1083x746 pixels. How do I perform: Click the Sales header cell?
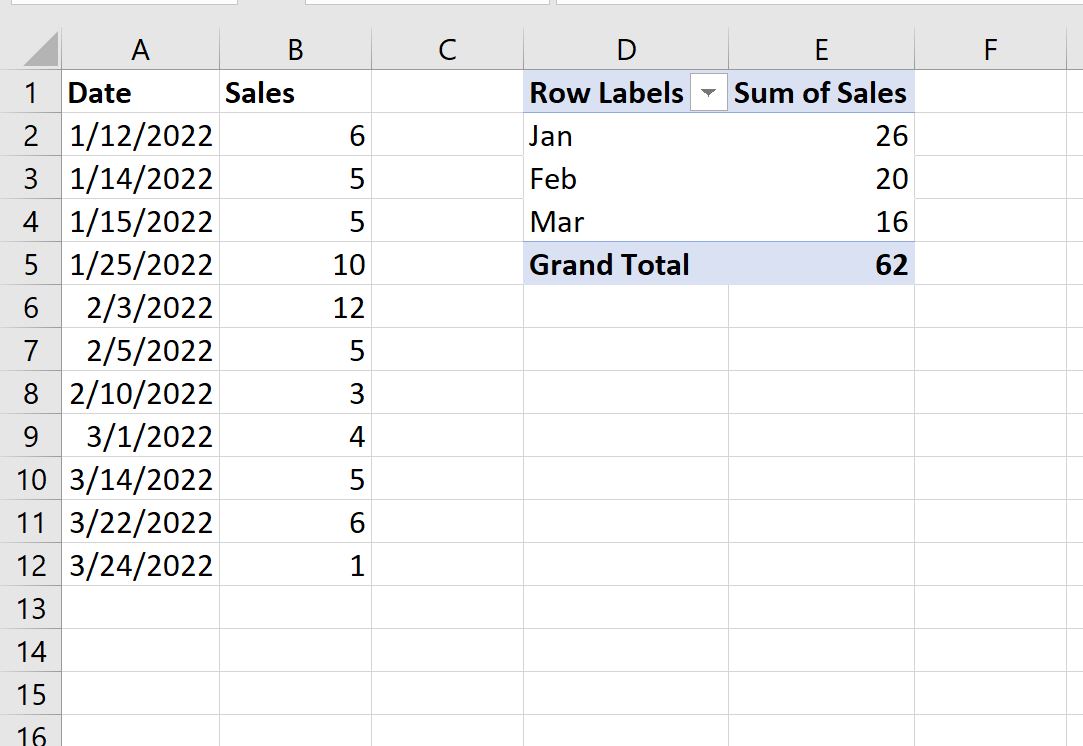tap(295, 93)
